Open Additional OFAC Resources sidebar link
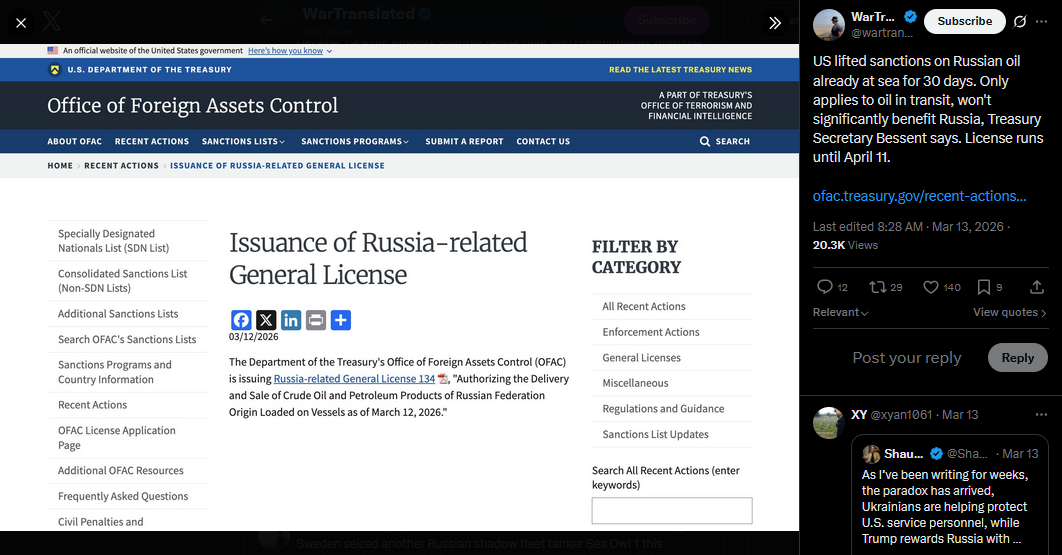Image resolution: width=1062 pixels, height=555 pixels. 121,470
